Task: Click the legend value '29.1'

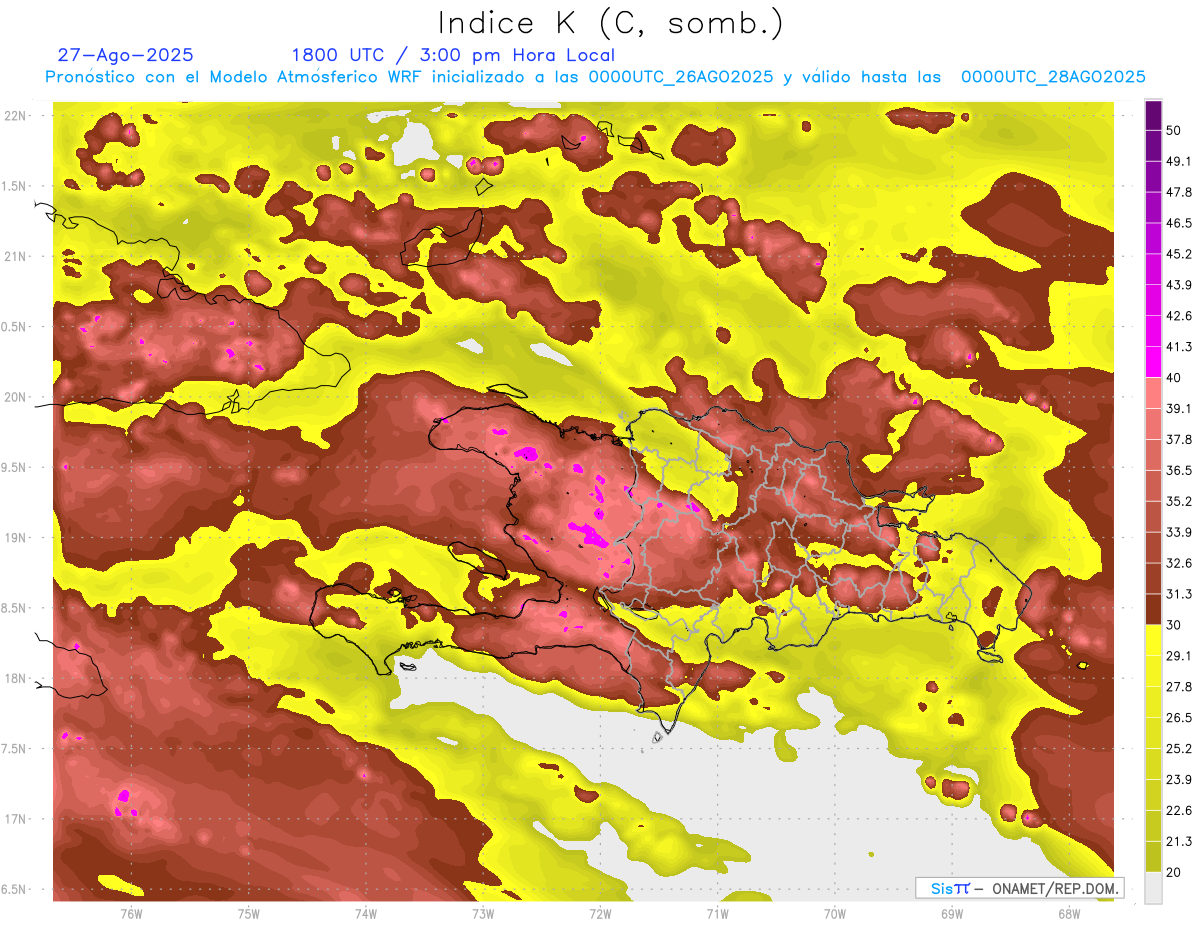Action: [1179, 656]
